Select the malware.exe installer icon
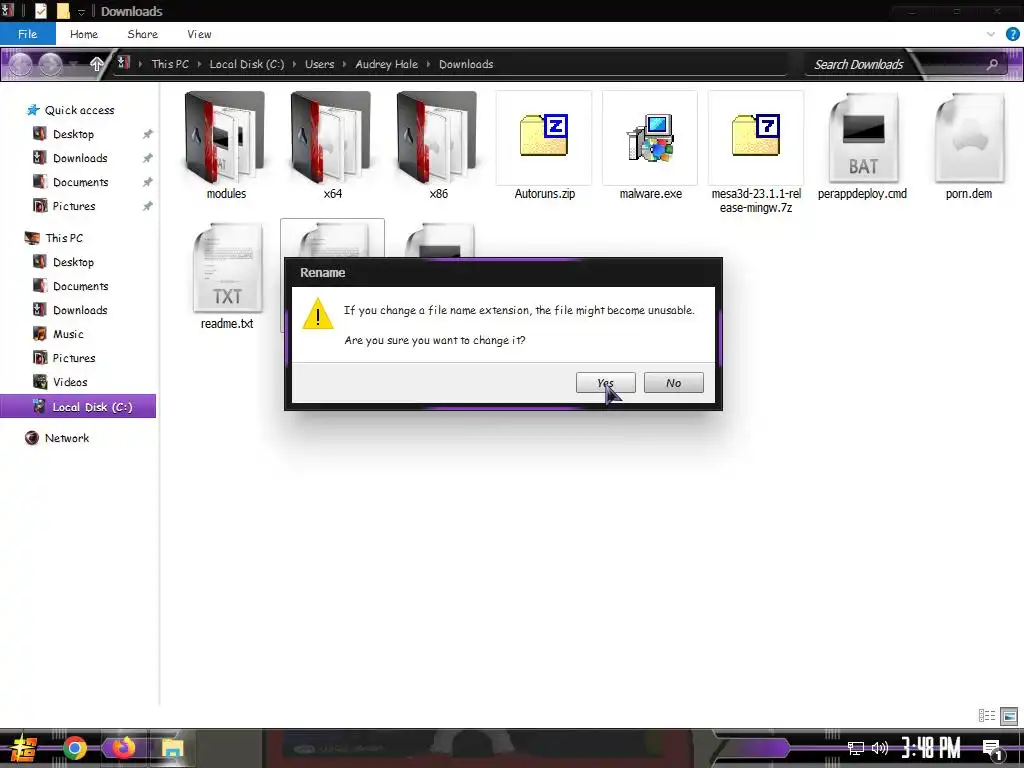 pyautogui.click(x=650, y=137)
